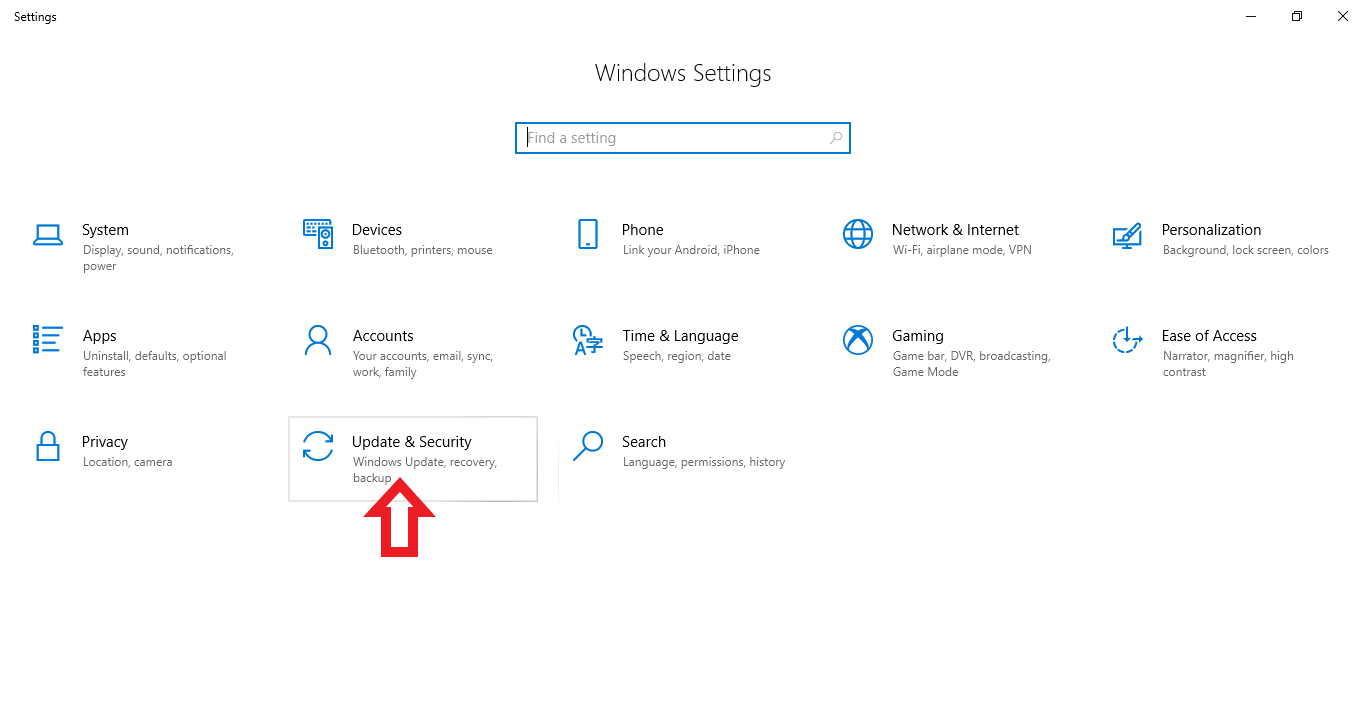Click the Gaming Xbox icon
The width and height of the screenshot is (1366, 728).
click(858, 340)
